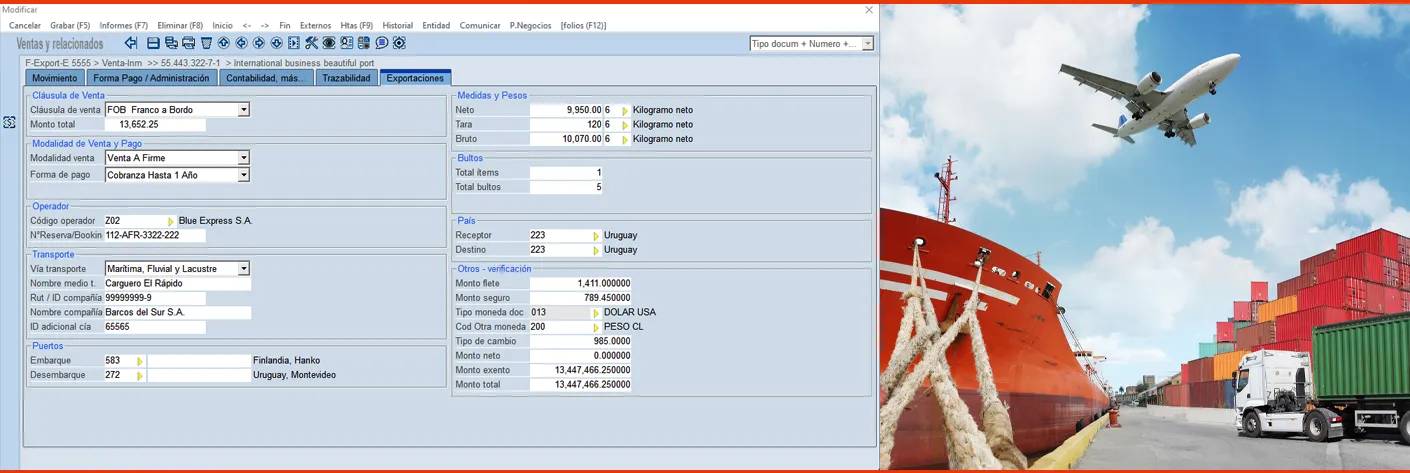1410x473 pixels.
Task: Click lookup arrow next to Código operador
Action: (171, 221)
